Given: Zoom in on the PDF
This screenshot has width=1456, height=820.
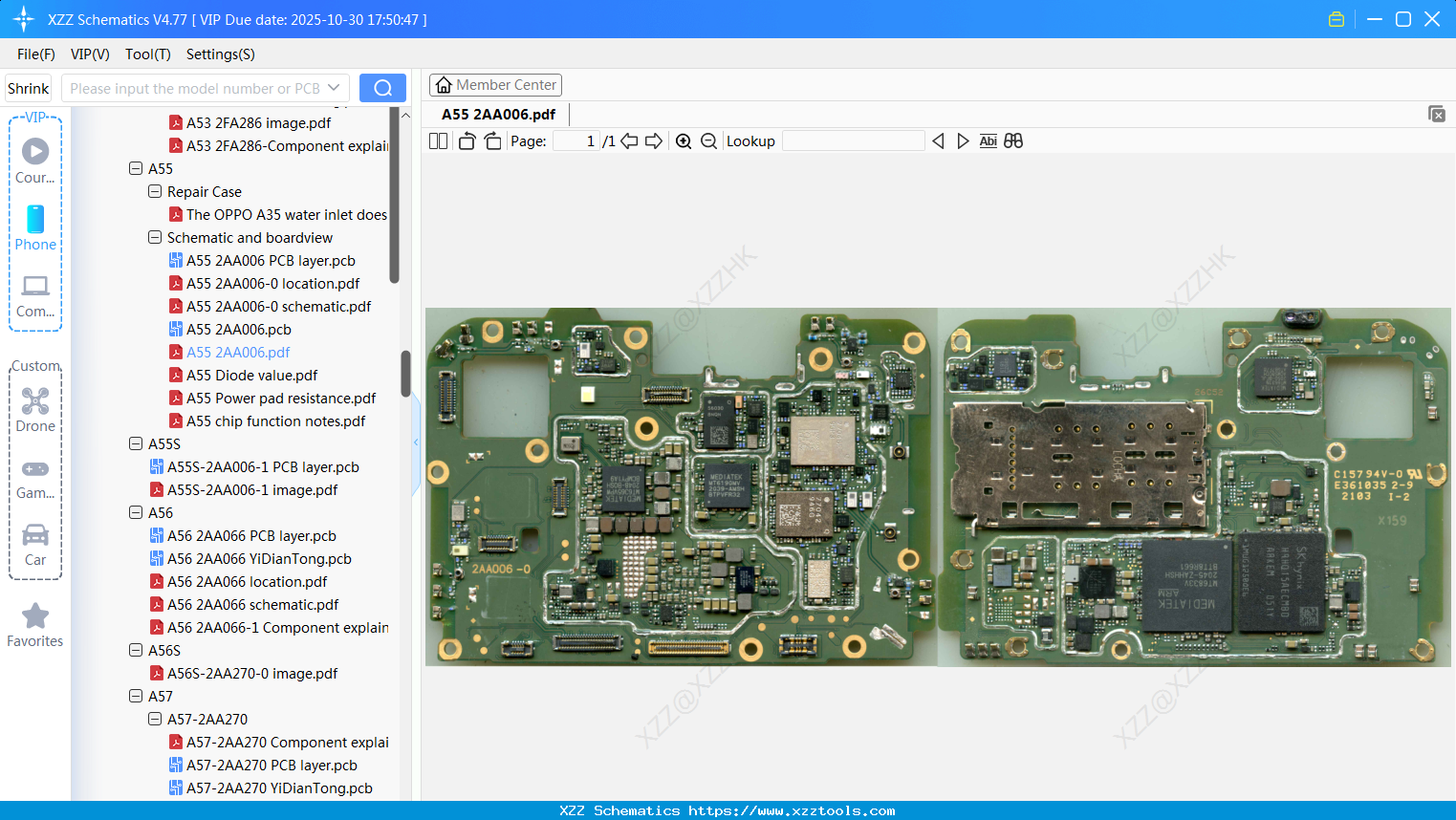Looking at the screenshot, I should tap(684, 141).
